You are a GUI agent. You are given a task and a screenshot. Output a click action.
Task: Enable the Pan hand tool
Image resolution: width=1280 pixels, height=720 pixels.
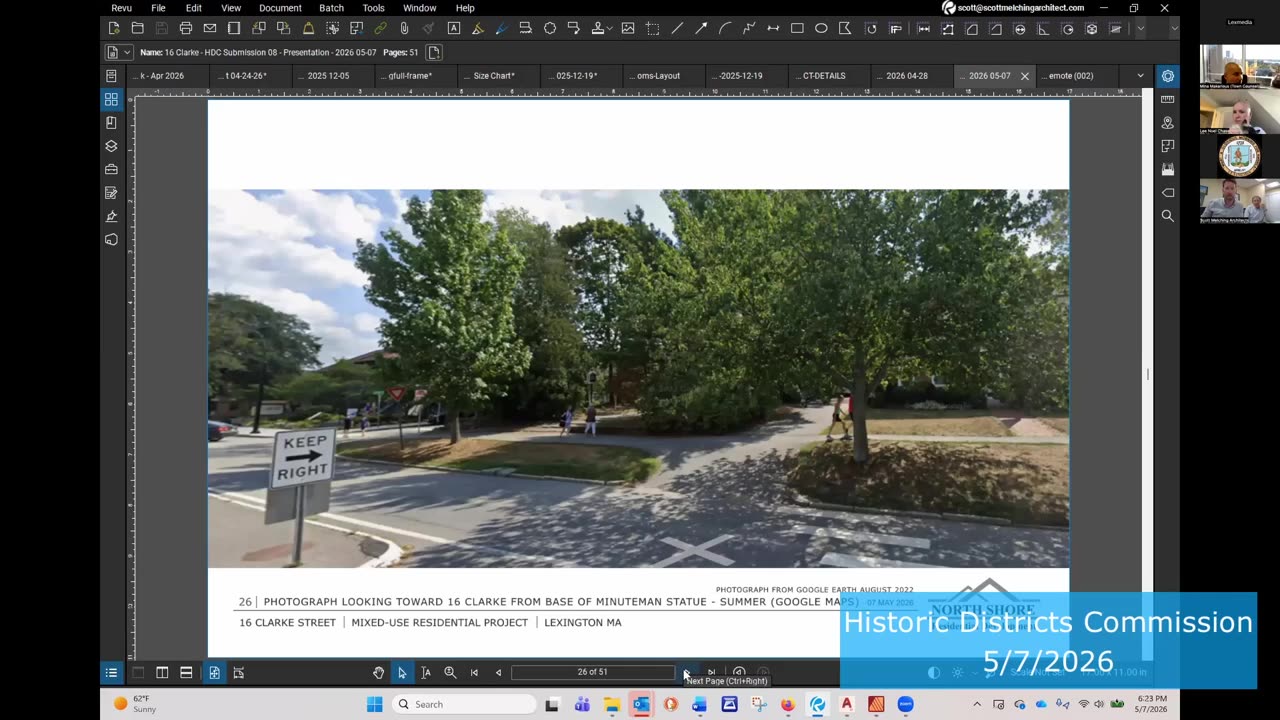tap(378, 673)
